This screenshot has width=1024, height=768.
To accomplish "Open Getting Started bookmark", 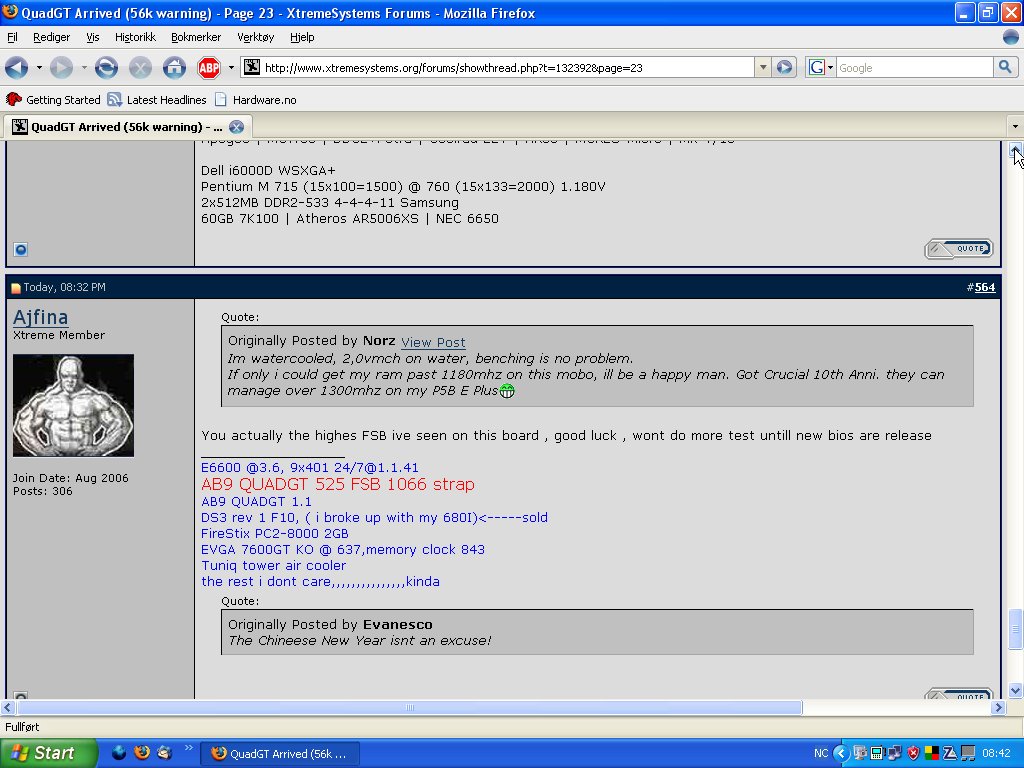I will click(54, 99).
